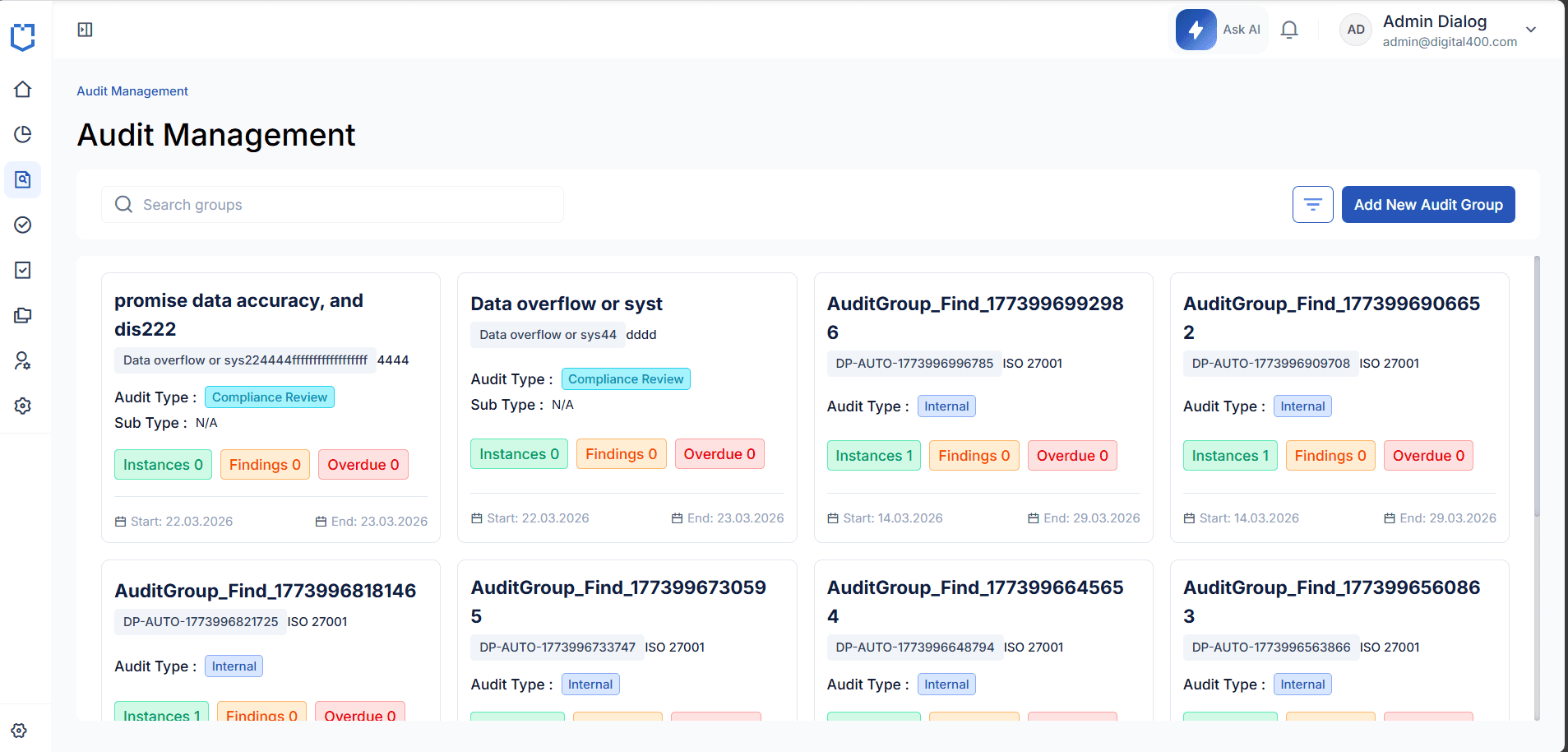Screen dimensions: 1568x752
Task: Click Overdue 0 on AuditGroup_Find_1773996992986
Action: 1072,456
